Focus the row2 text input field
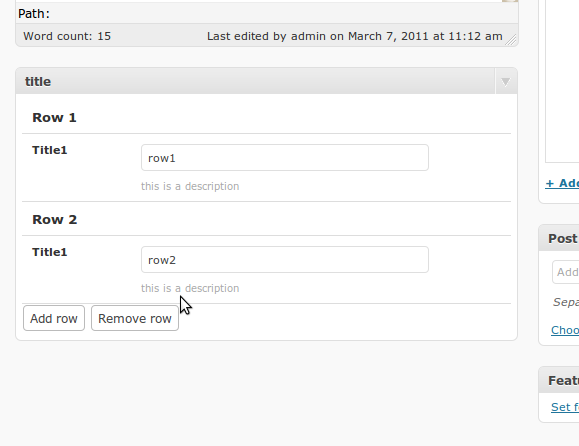Image resolution: width=579 pixels, height=446 pixels. 285,260
